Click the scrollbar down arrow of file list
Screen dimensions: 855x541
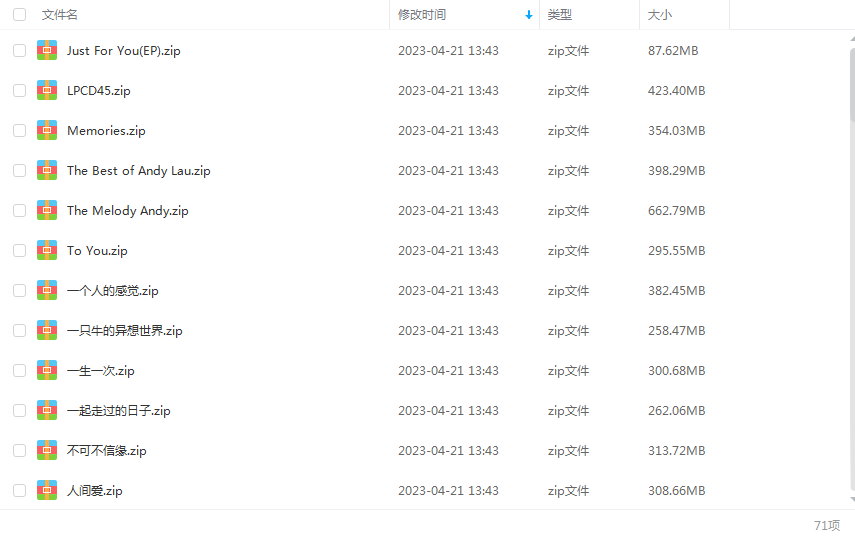852,500
